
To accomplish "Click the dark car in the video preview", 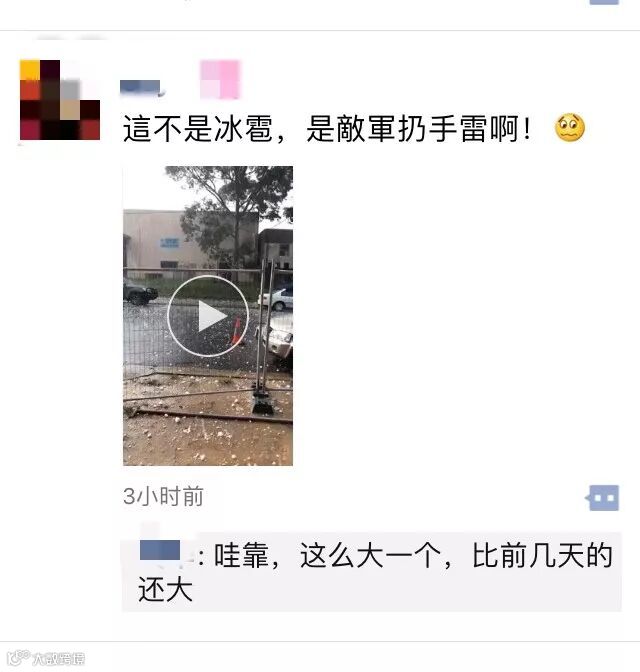I will tap(140, 293).
